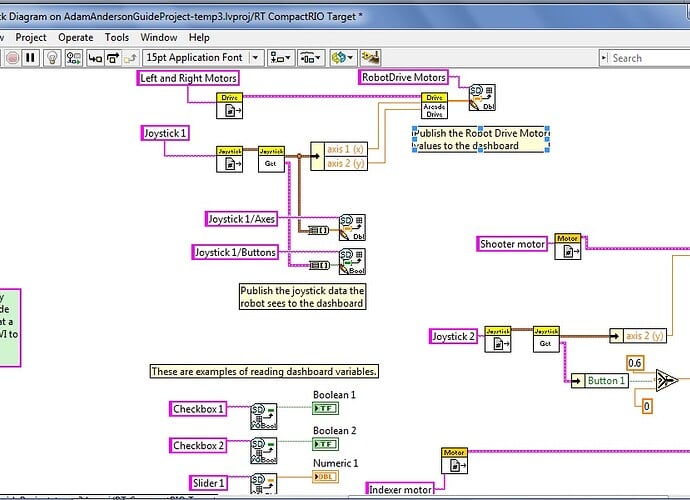
Task: Click Joystick Get VI next to axis 1 unbundle
Action: (271, 159)
